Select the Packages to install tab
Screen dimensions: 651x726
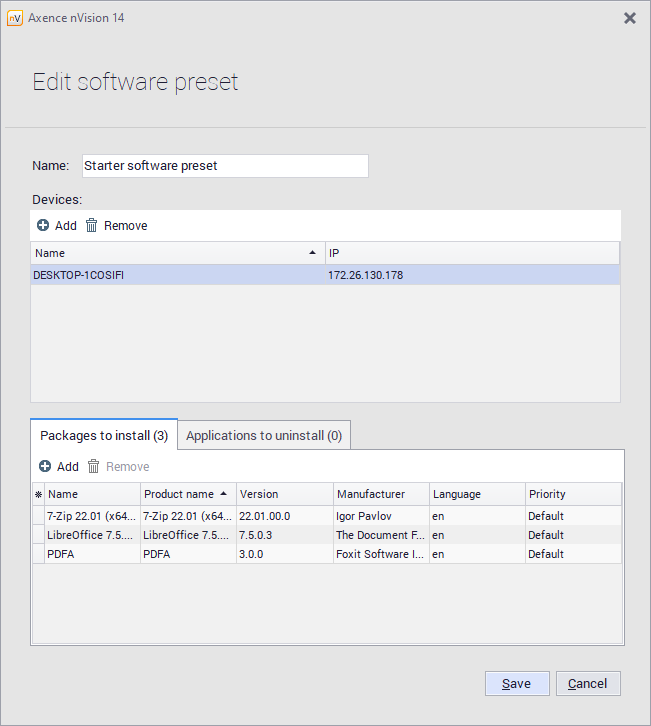[x=104, y=436]
